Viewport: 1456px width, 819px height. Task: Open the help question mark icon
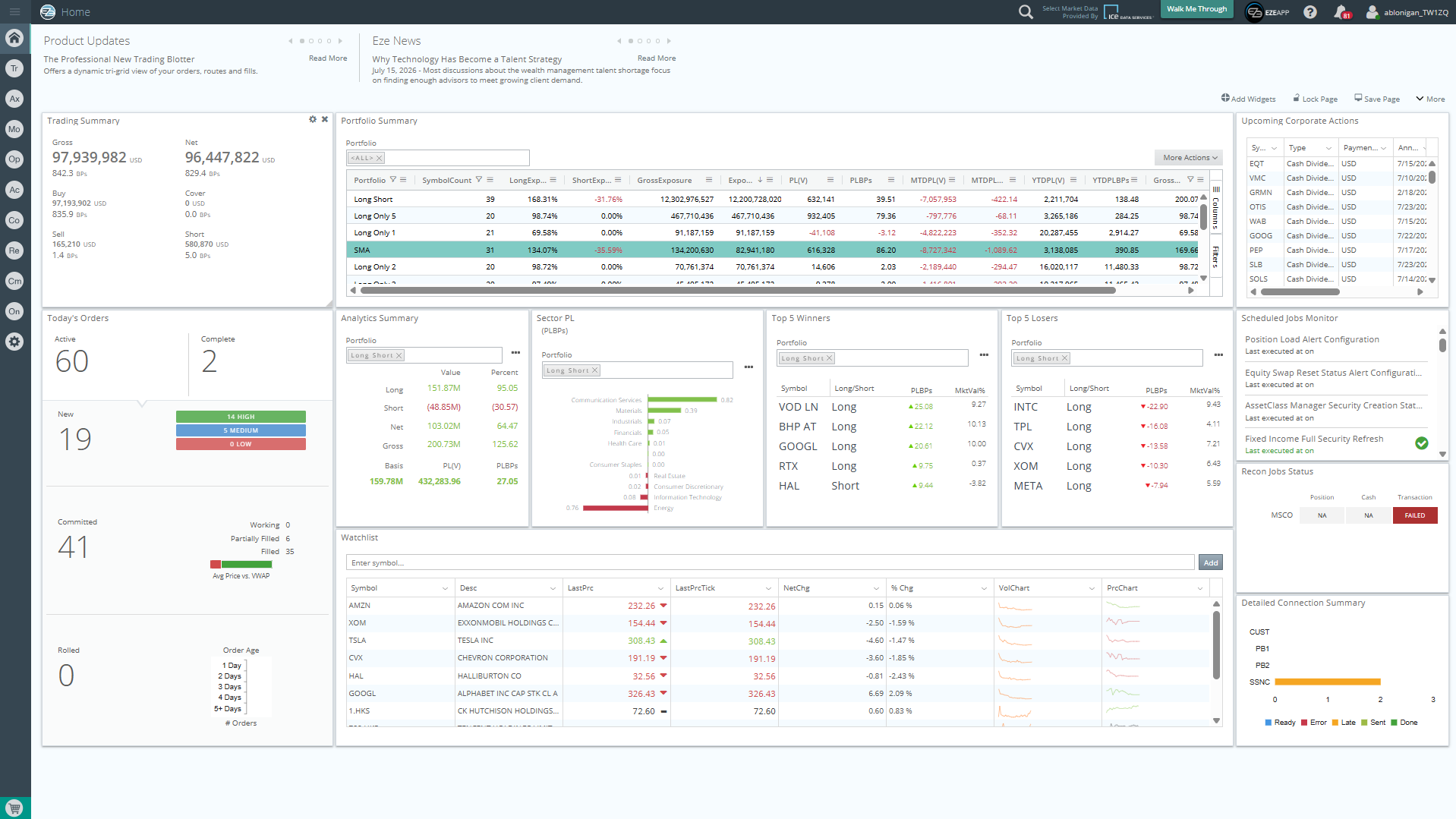click(1310, 12)
